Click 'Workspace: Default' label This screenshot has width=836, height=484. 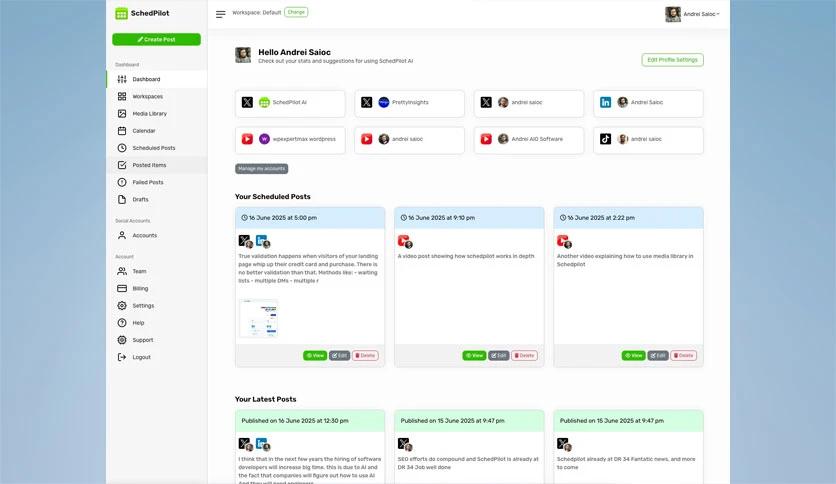[x=256, y=13]
